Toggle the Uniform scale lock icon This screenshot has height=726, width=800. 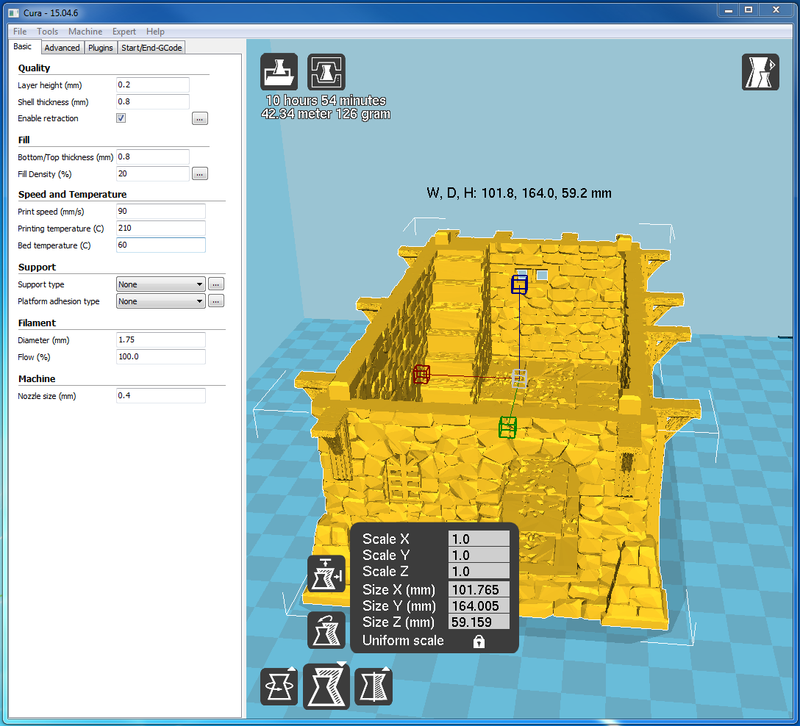click(x=479, y=641)
